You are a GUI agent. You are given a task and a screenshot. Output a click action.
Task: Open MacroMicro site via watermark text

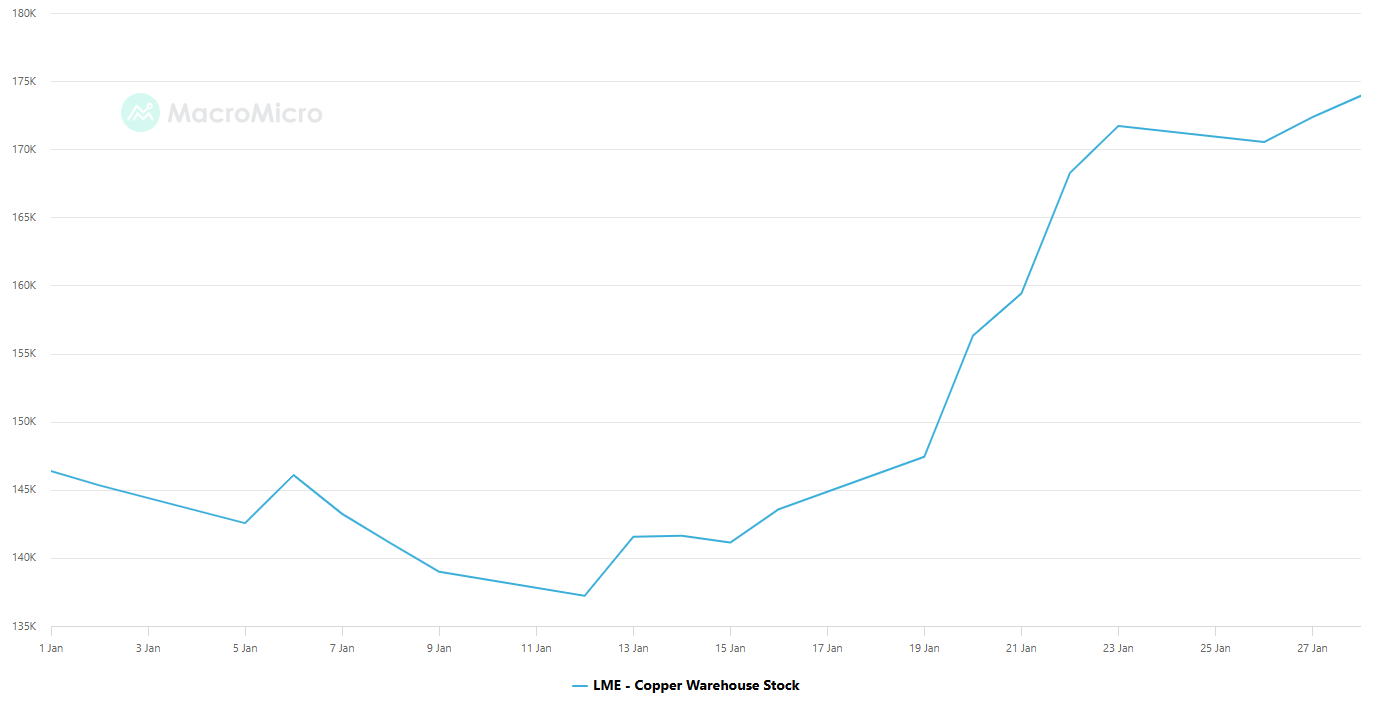click(243, 113)
